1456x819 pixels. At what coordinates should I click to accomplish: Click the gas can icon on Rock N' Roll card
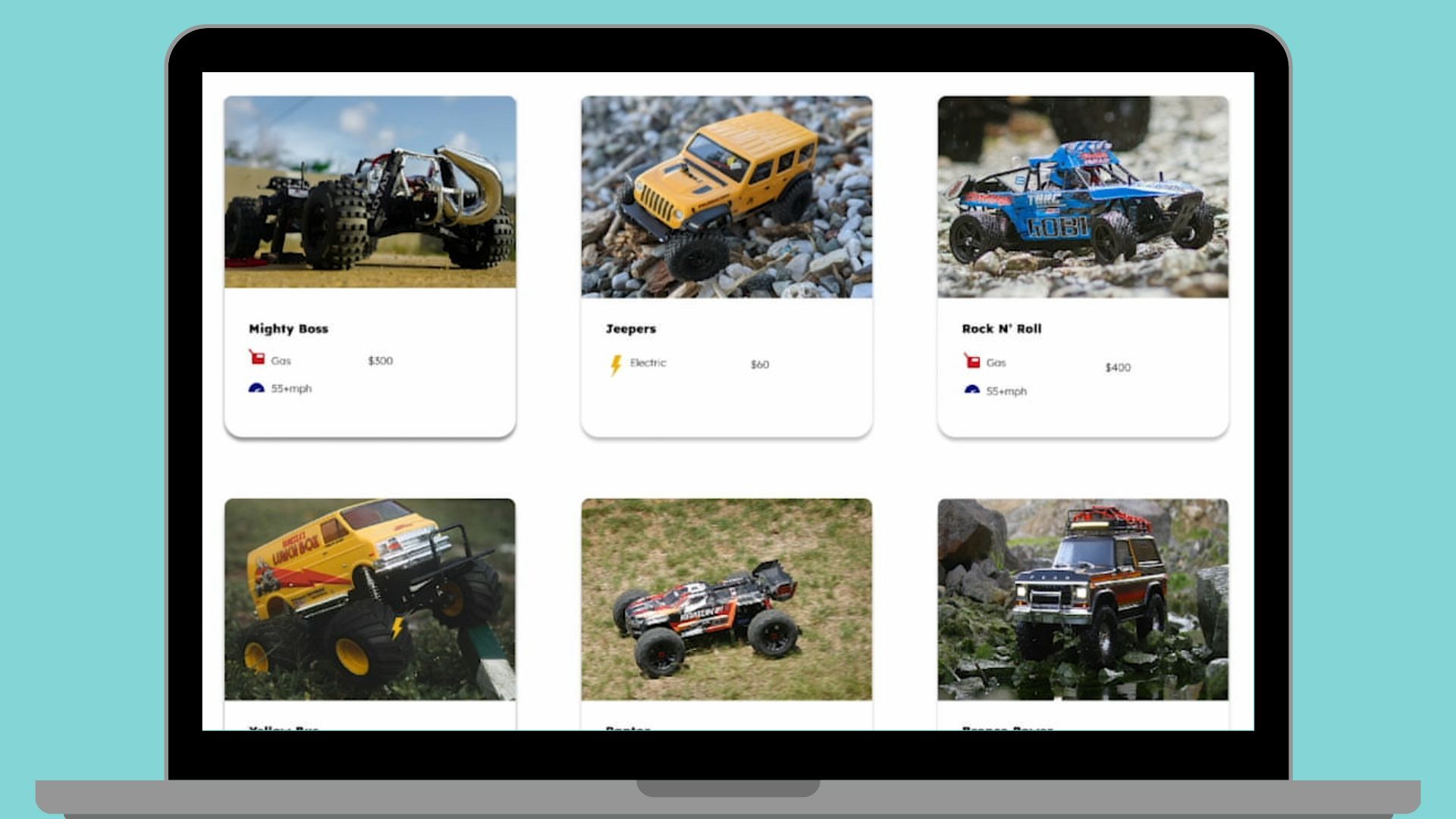(971, 360)
